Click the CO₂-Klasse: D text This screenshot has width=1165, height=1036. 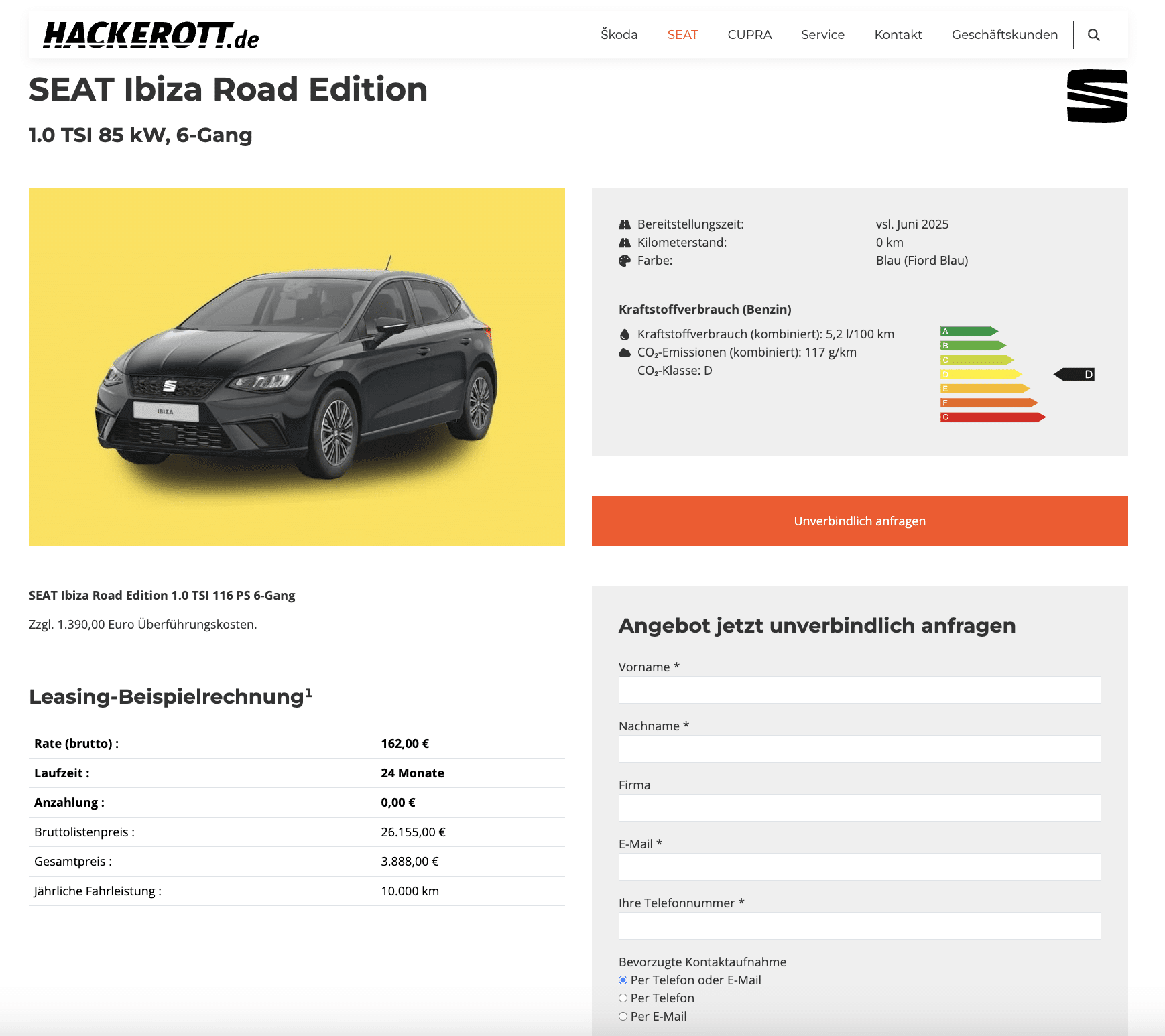[675, 371]
